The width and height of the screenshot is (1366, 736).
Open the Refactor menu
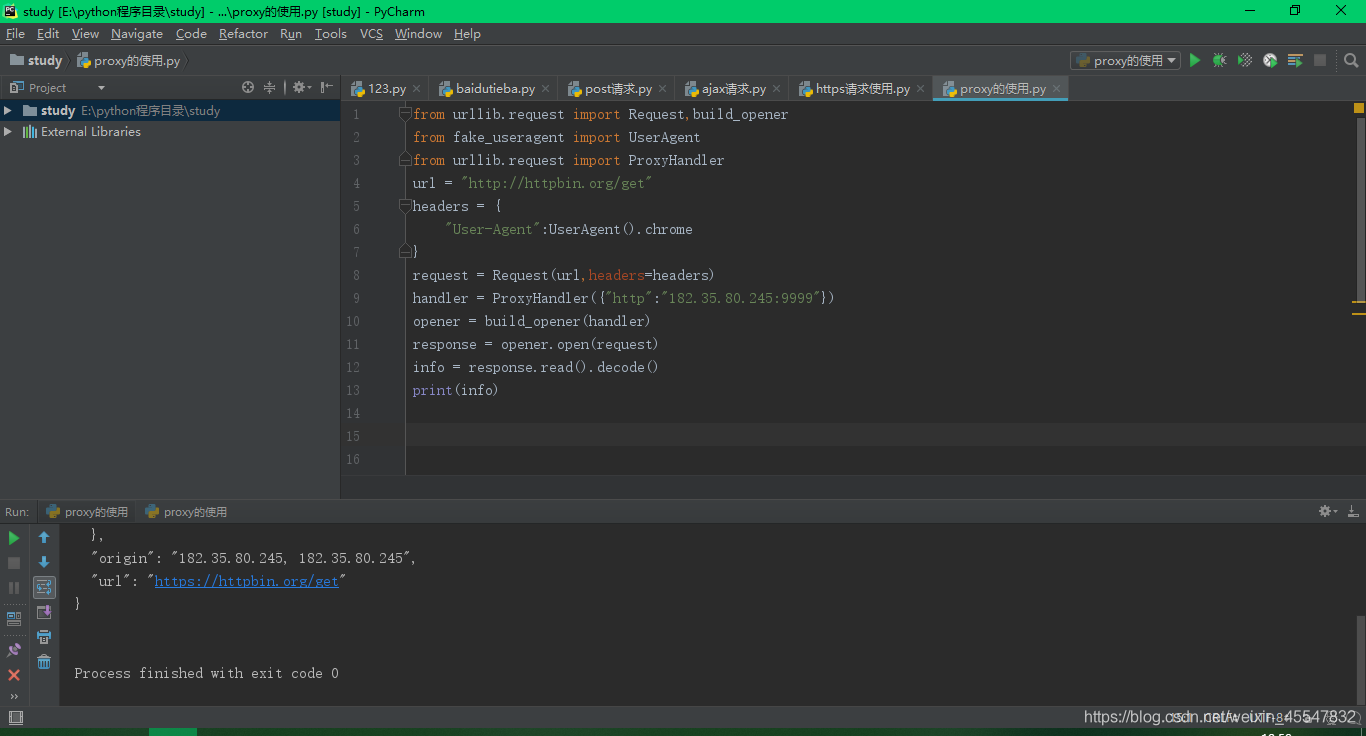pos(243,33)
